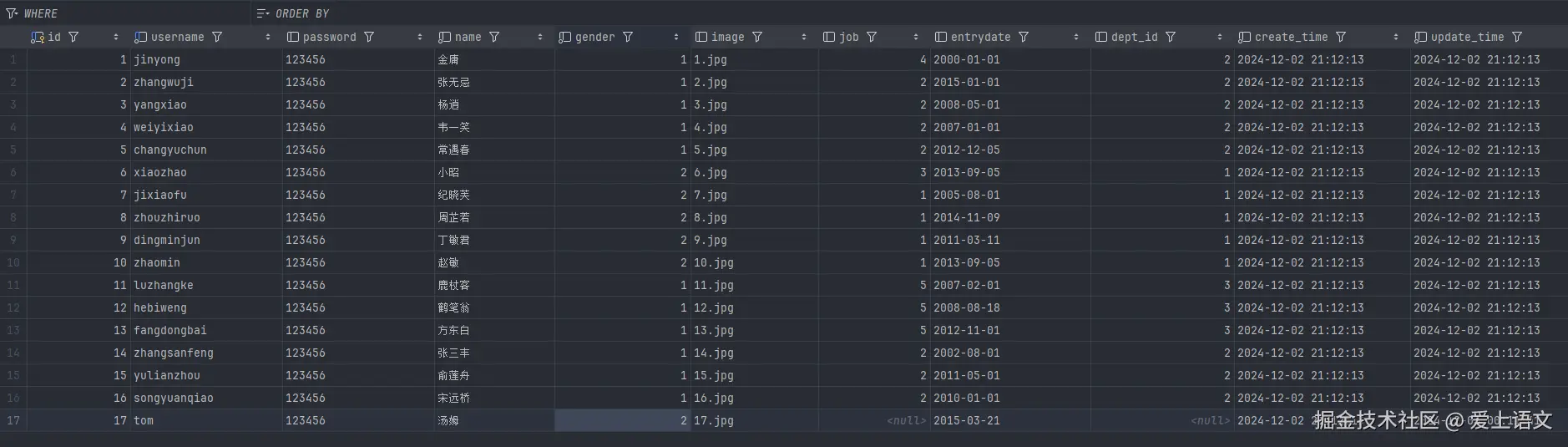
Task: Toggle sort arrows on dept_id column
Action: point(1219,37)
